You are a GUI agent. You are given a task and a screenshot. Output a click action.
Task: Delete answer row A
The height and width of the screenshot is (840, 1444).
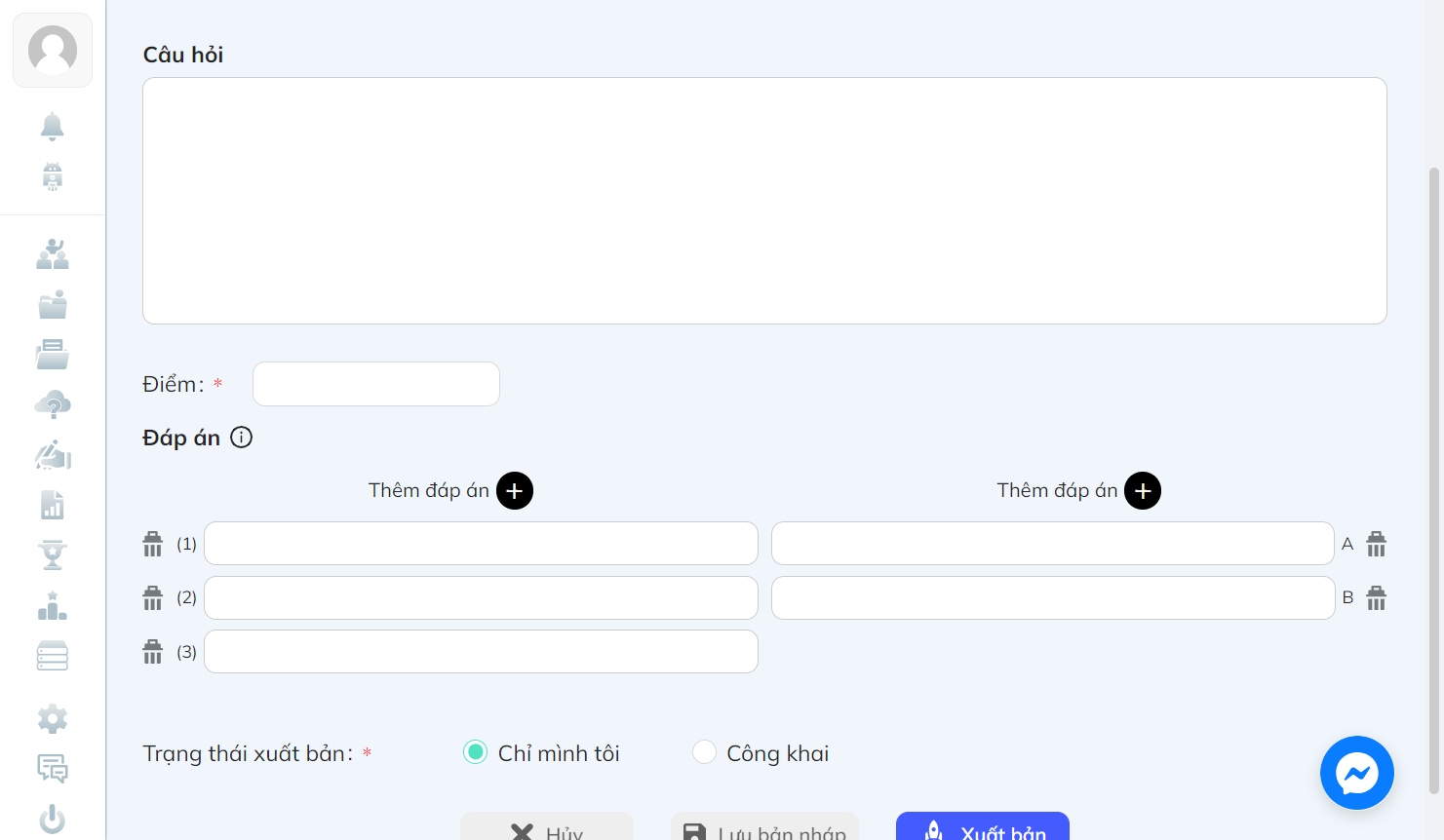tap(1376, 544)
